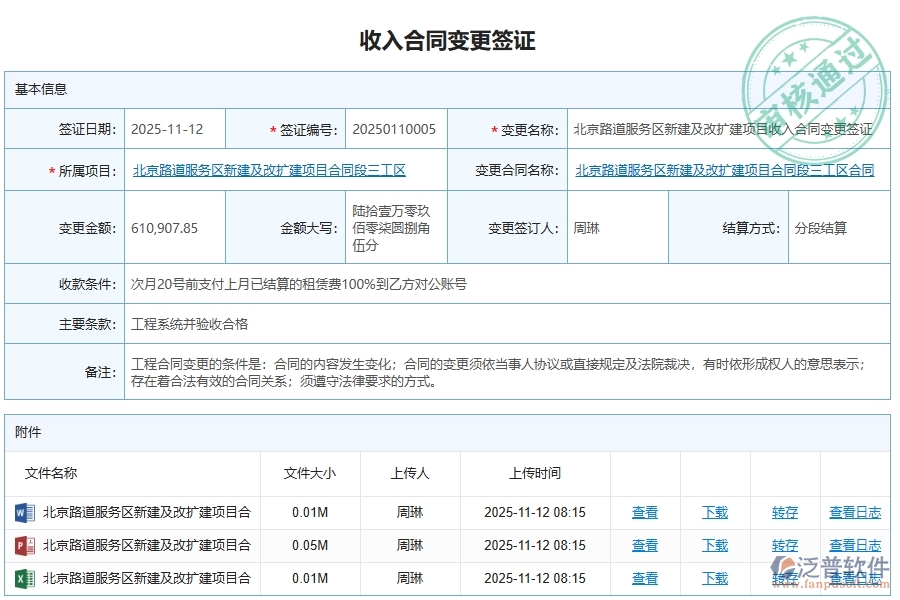Open 查看 for the first attachment
900x600 pixels.
645,512
